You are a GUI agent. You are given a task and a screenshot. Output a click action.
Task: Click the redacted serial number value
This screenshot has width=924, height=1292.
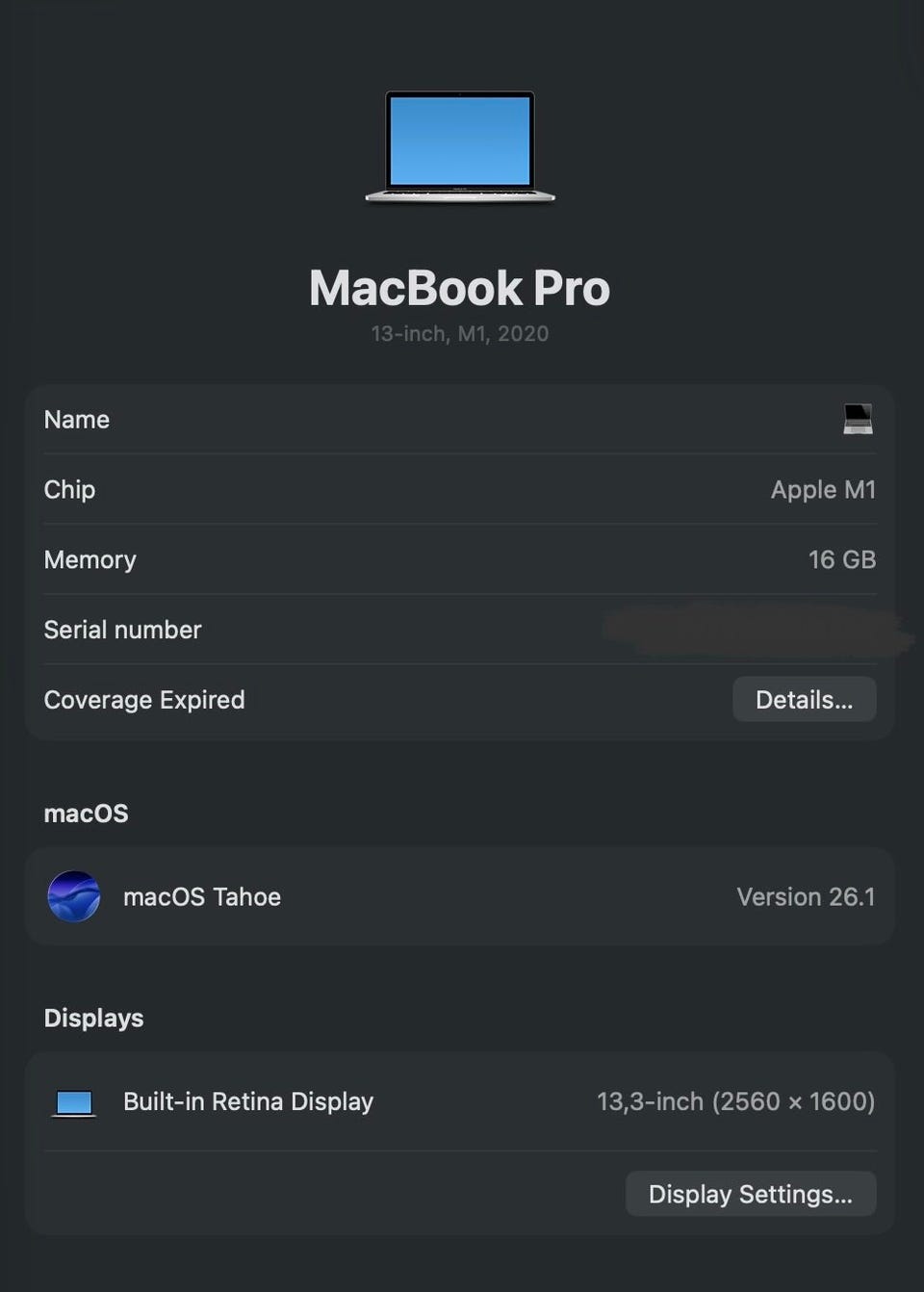[756, 630]
